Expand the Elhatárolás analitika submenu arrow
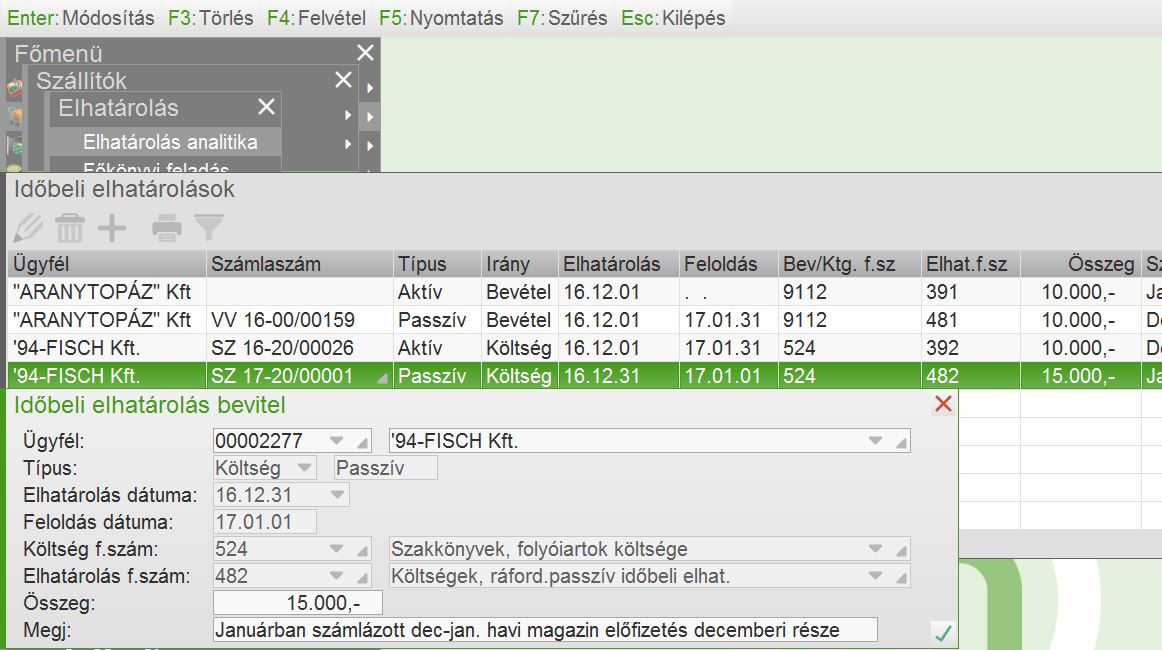 pyautogui.click(x=348, y=143)
